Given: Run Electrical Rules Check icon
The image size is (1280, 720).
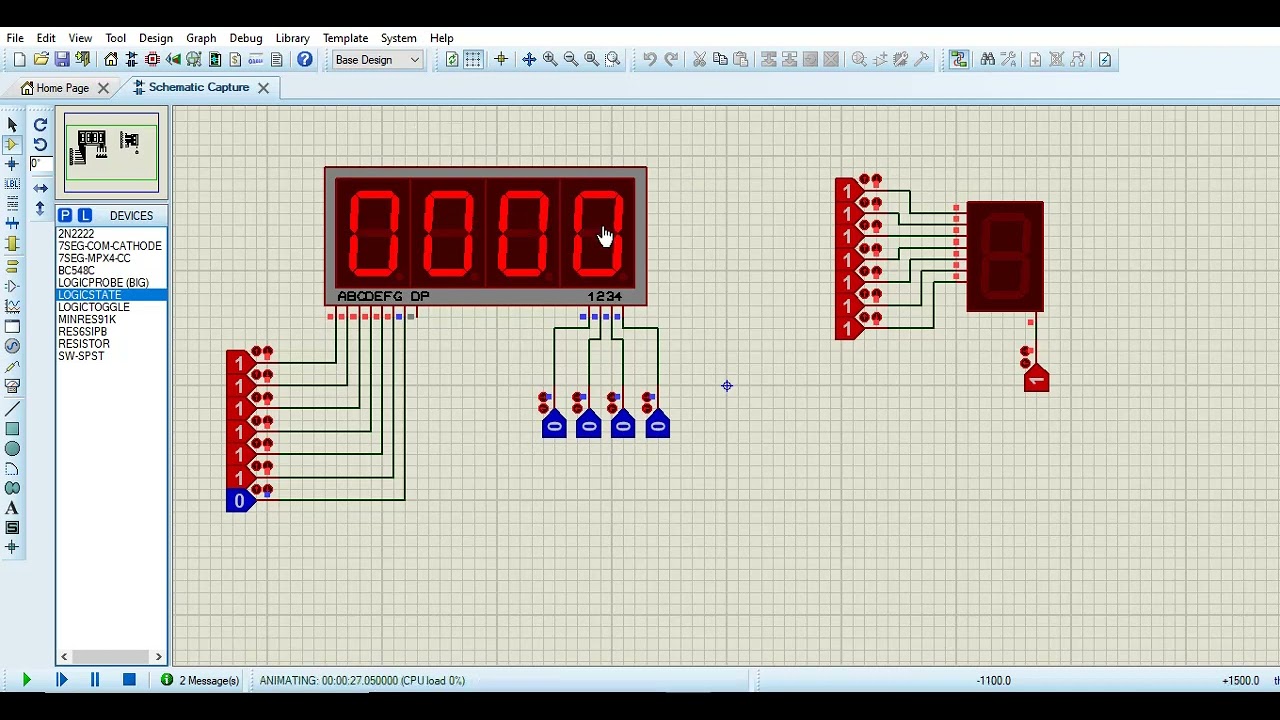Looking at the screenshot, I should click(1105, 60).
